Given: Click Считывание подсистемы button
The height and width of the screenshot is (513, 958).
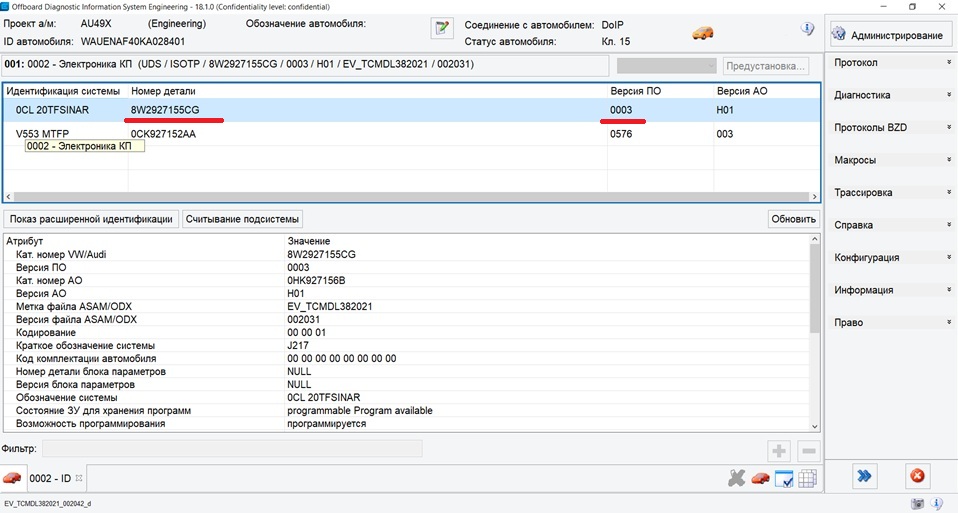Looking at the screenshot, I should (243, 219).
